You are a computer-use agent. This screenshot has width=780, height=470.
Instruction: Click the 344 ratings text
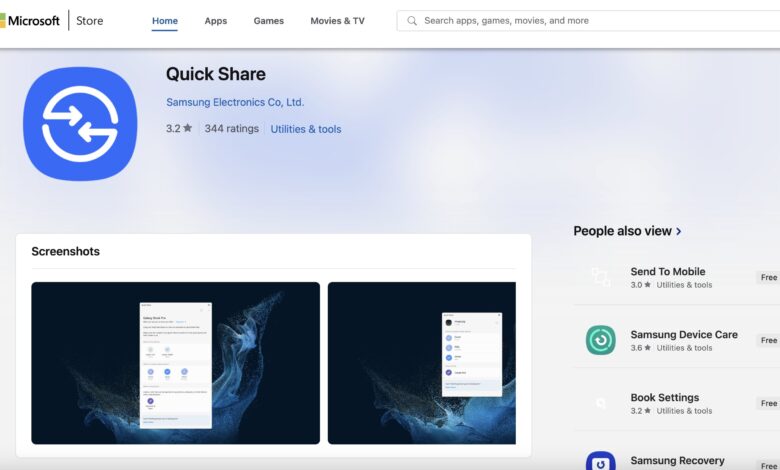pyautogui.click(x=231, y=128)
